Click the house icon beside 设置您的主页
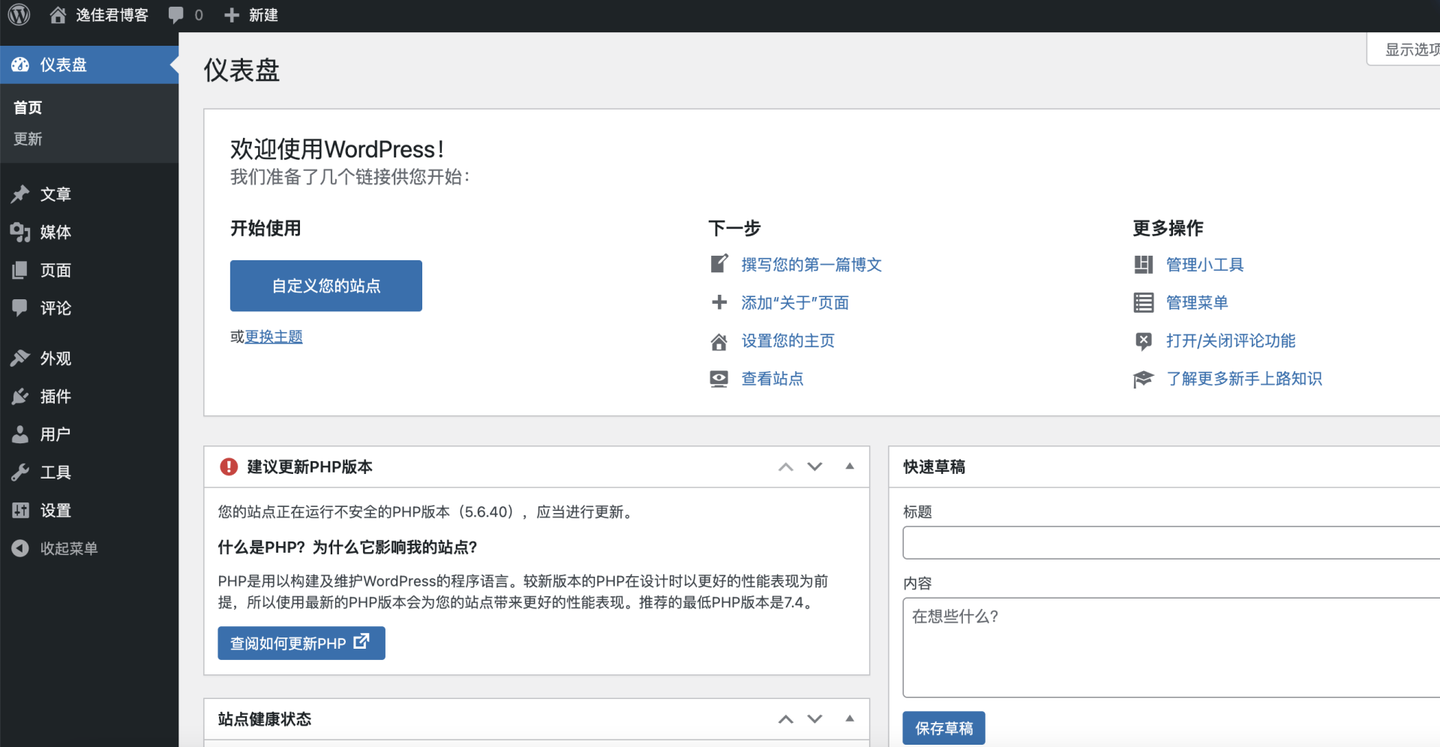Image resolution: width=1440 pixels, height=747 pixels. [719, 341]
